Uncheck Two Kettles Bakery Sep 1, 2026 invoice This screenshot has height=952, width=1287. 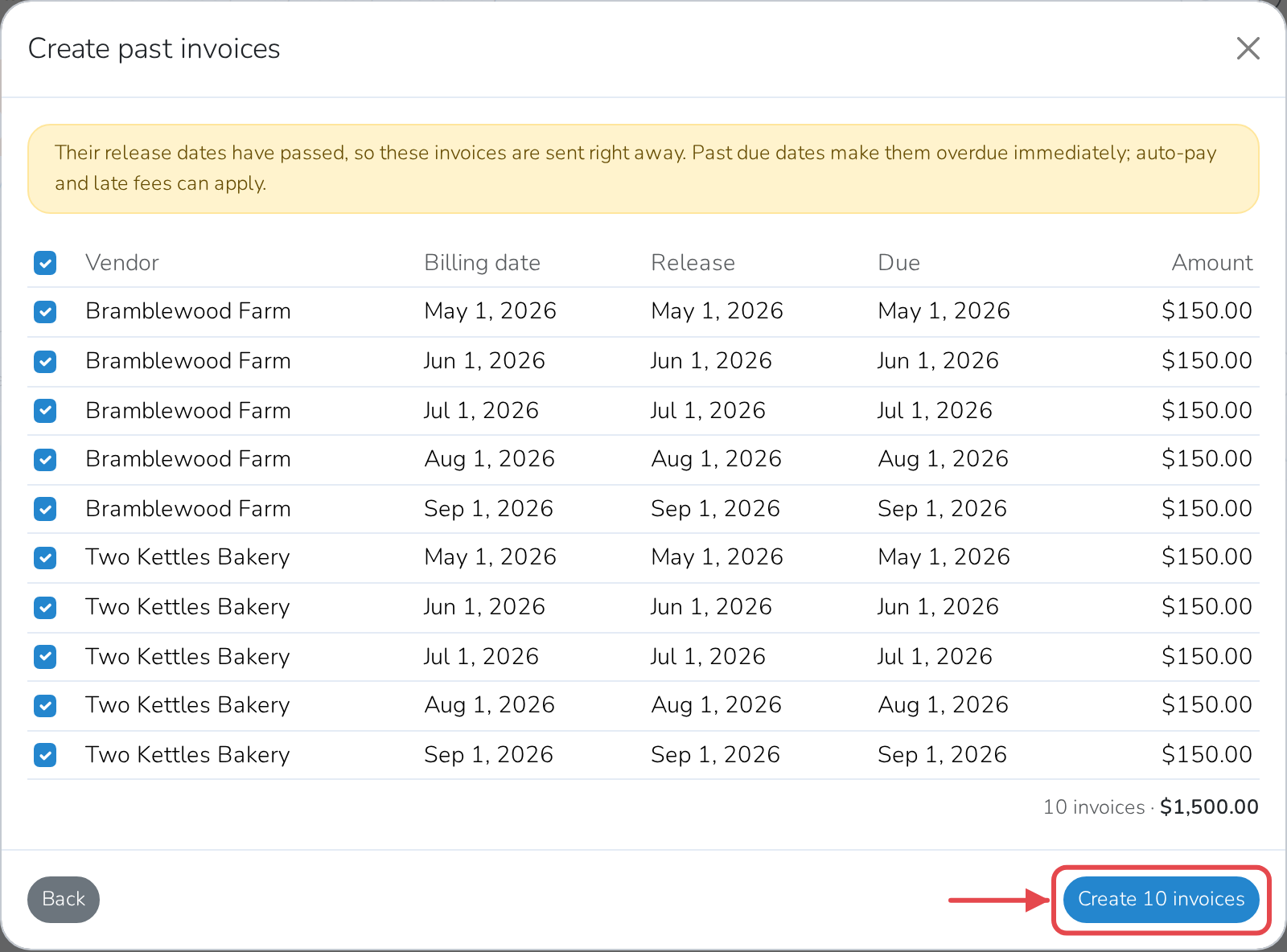tap(45, 755)
